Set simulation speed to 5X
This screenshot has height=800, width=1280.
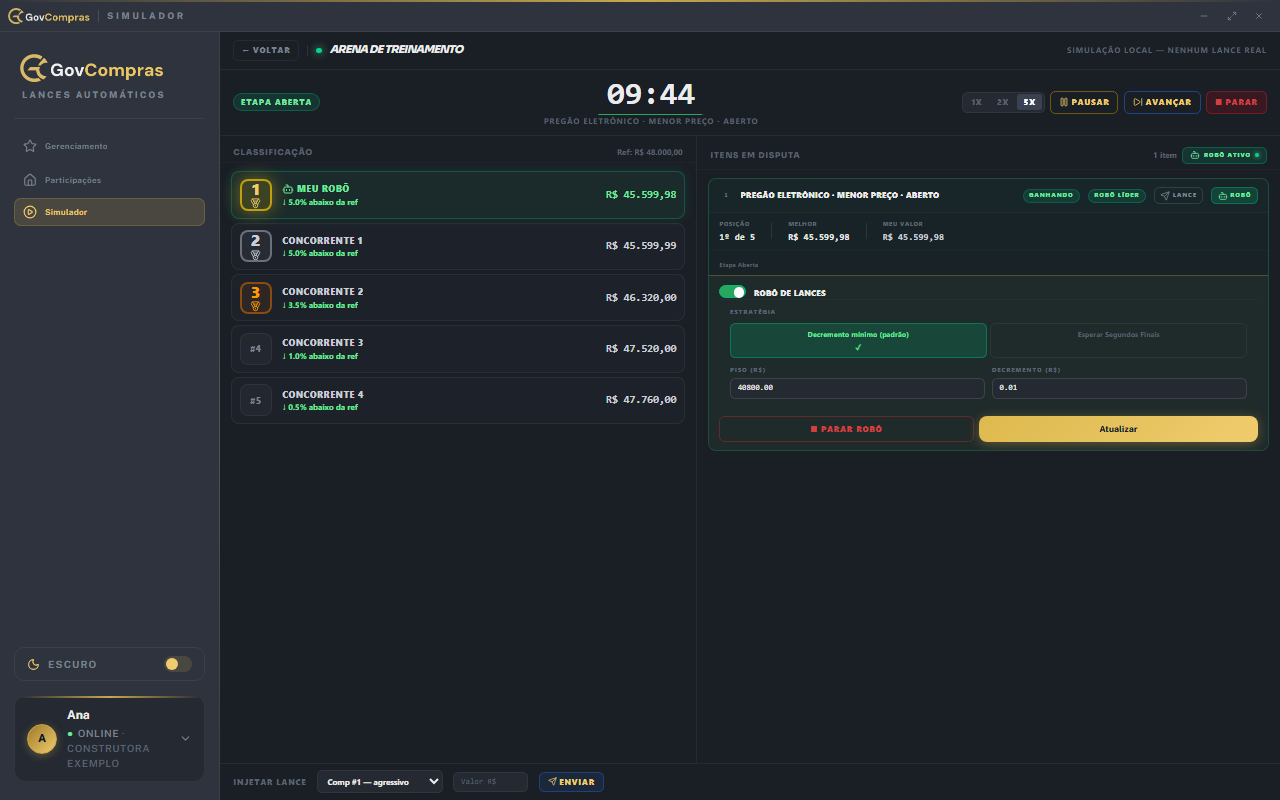point(1029,102)
